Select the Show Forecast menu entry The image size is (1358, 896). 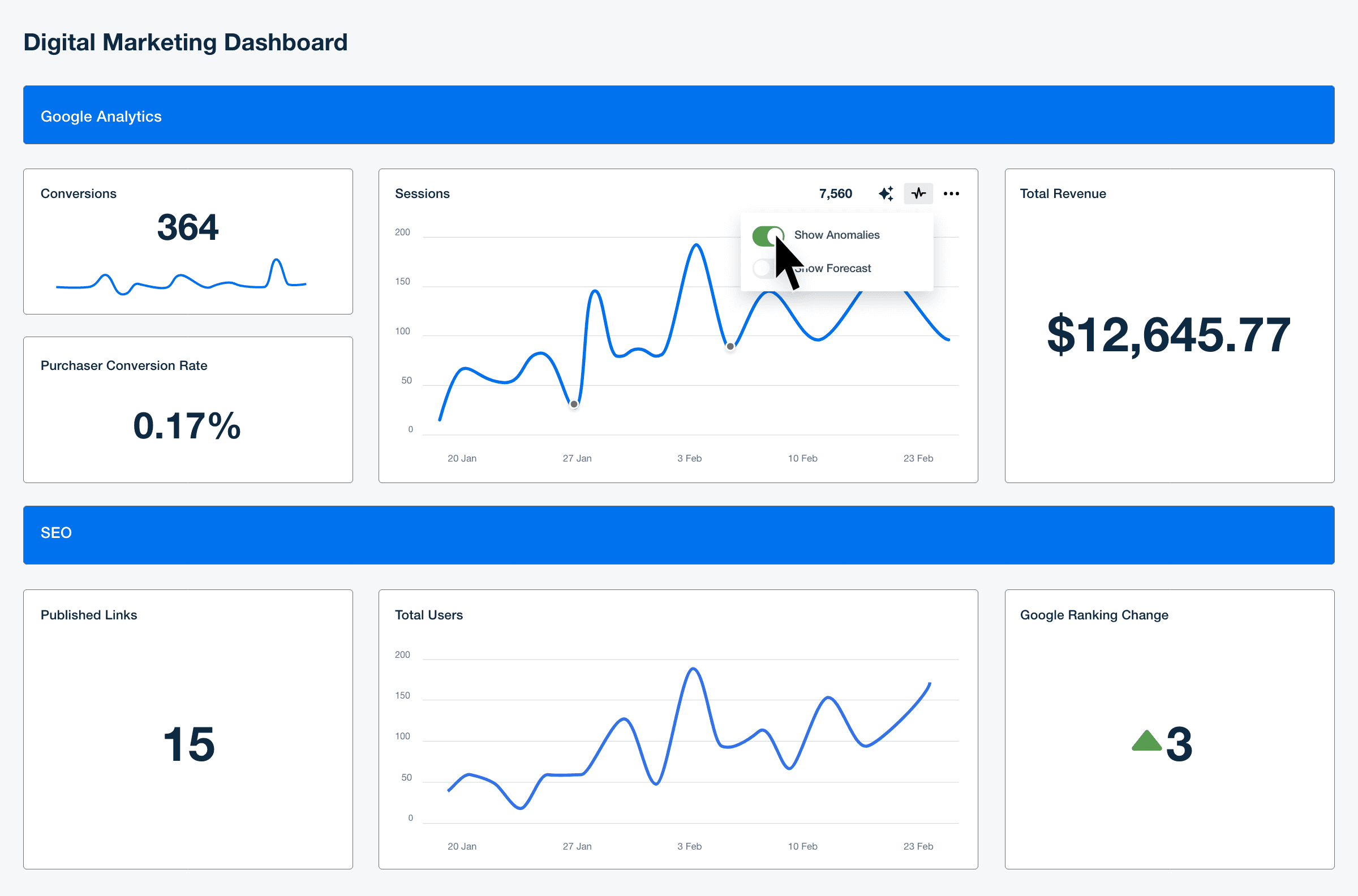[833, 268]
